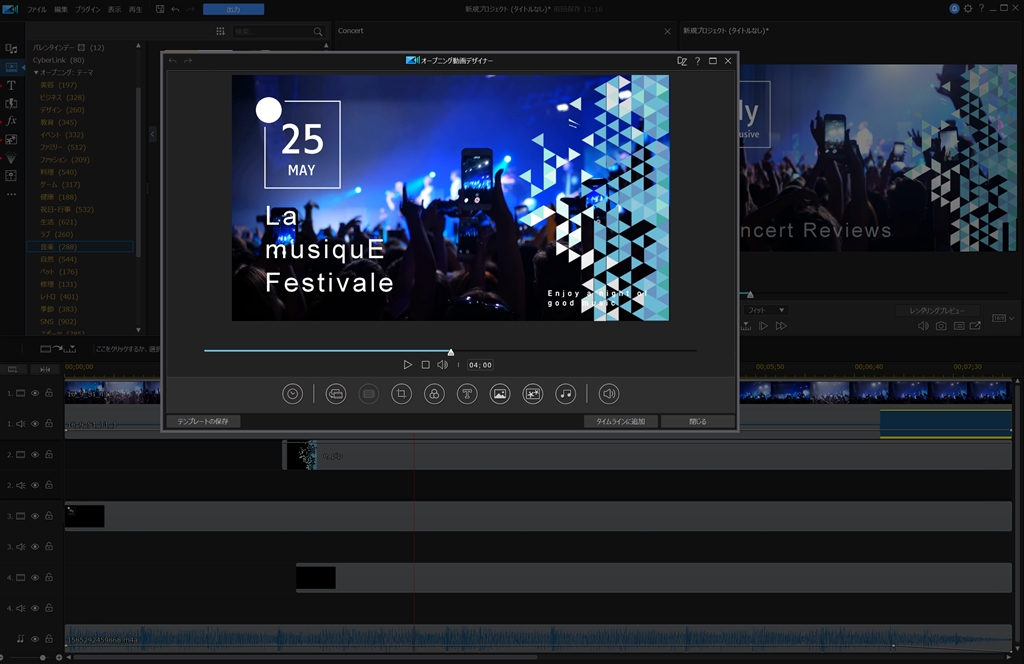Toggle visibility of video track 3

pos(34,516)
